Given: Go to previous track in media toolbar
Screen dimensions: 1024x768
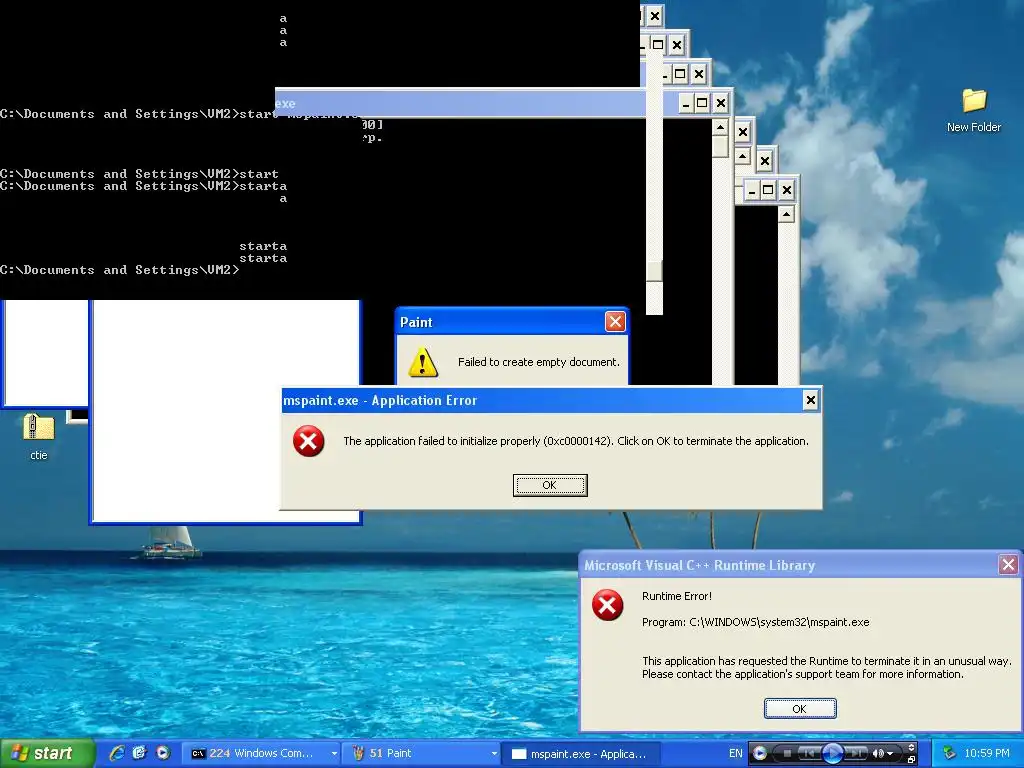Looking at the screenshot, I should click(x=808, y=753).
